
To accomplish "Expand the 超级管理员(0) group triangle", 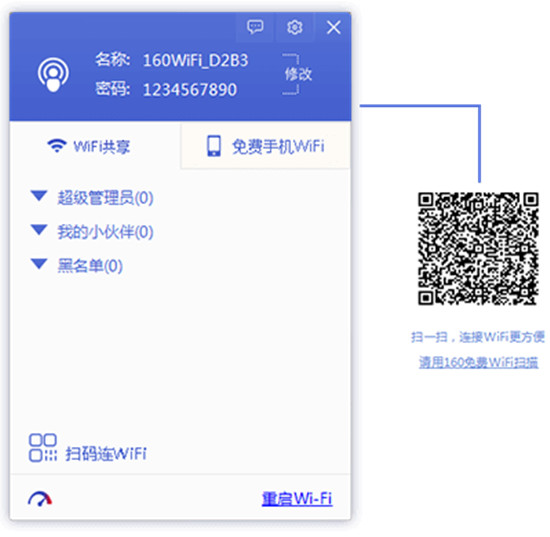I will click(39, 196).
